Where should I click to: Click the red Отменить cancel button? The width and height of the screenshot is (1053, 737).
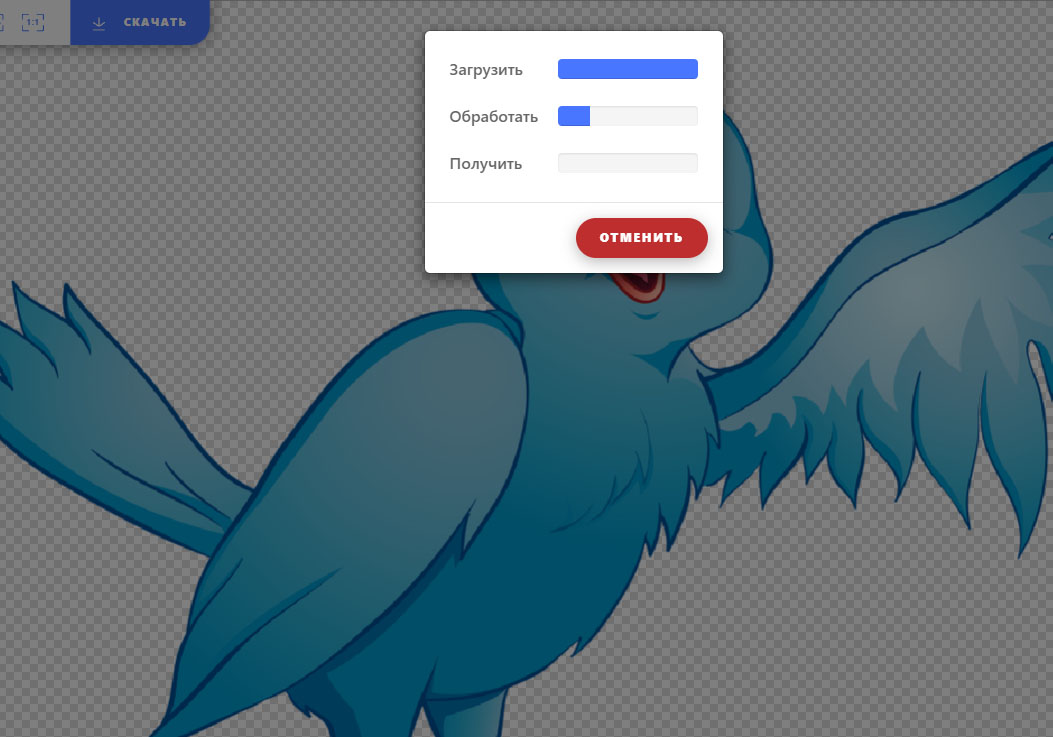(x=641, y=238)
